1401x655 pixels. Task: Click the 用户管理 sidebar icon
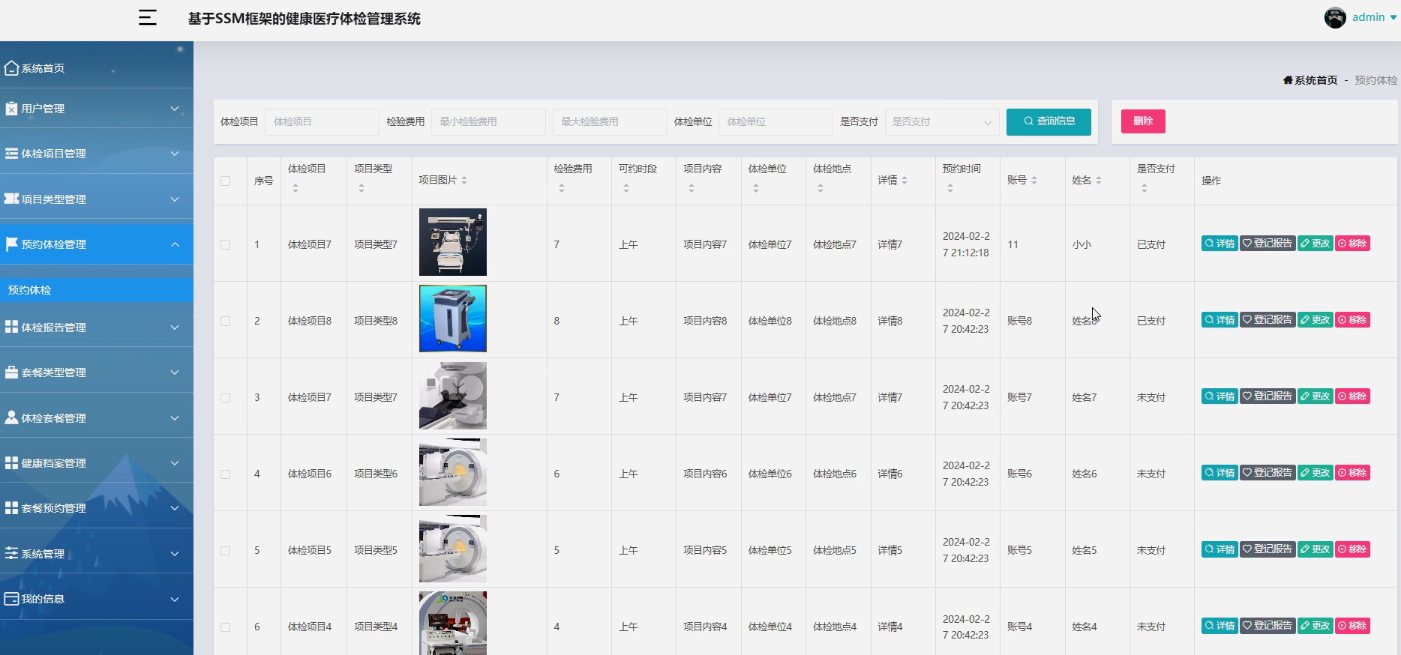(11, 108)
